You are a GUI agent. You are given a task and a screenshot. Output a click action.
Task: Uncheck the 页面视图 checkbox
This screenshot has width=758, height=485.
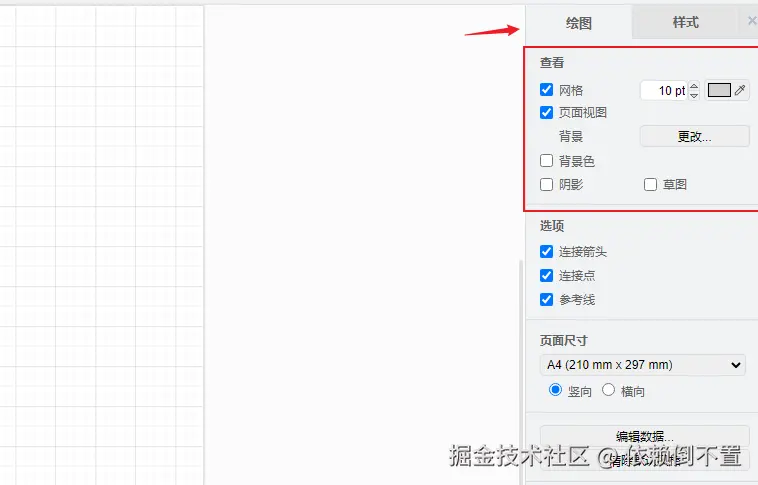[x=546, y=112]
